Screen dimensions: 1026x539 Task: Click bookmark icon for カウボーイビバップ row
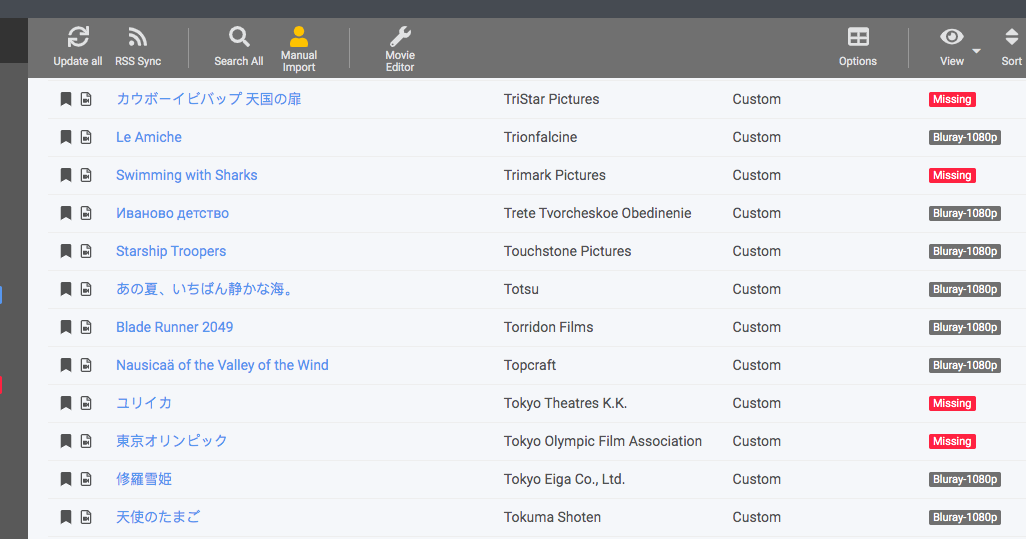(x=66, y=99)
